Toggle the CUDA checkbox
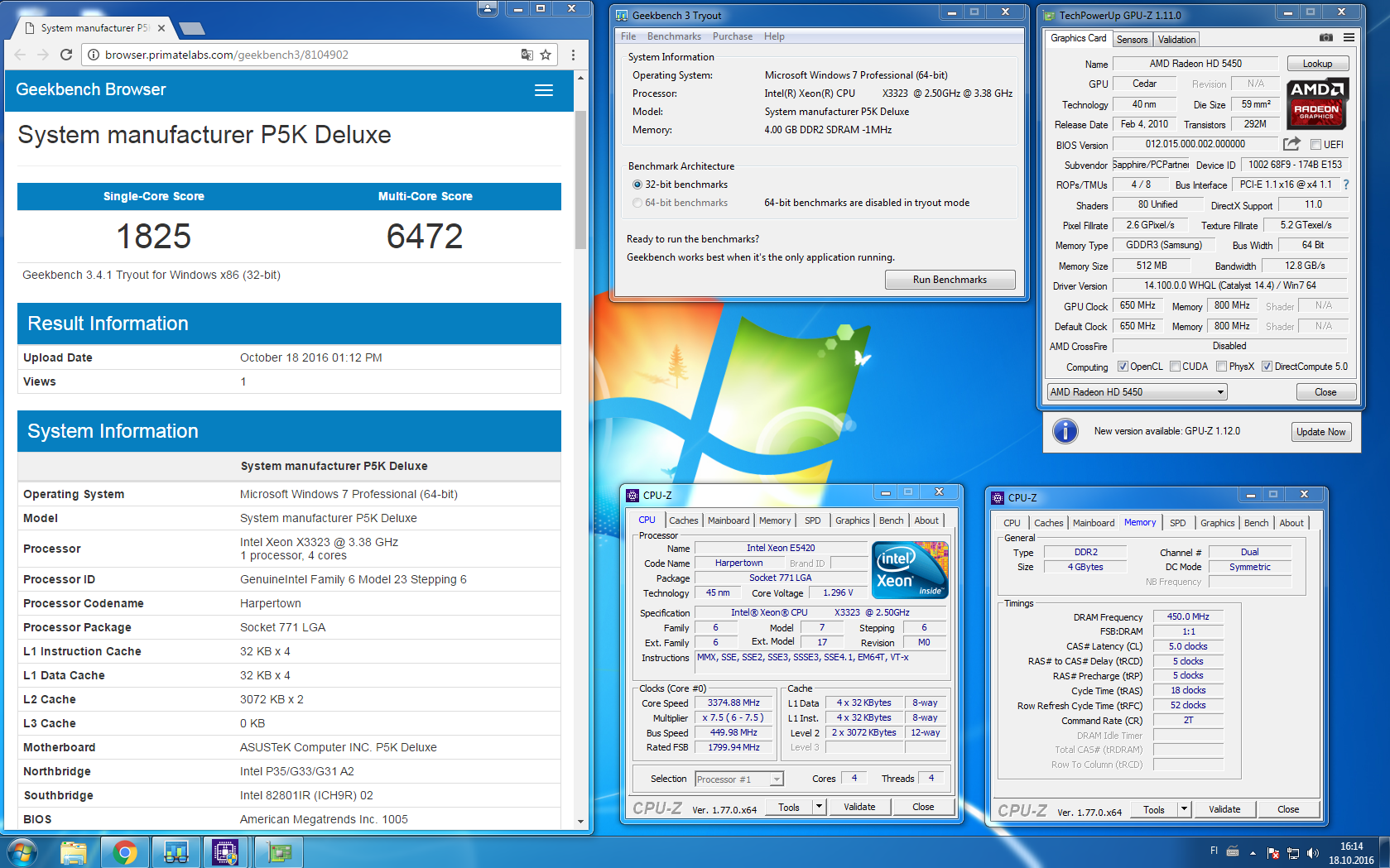The height and width of the screenshot is (868, 1390). click(x=1175, y=367)
